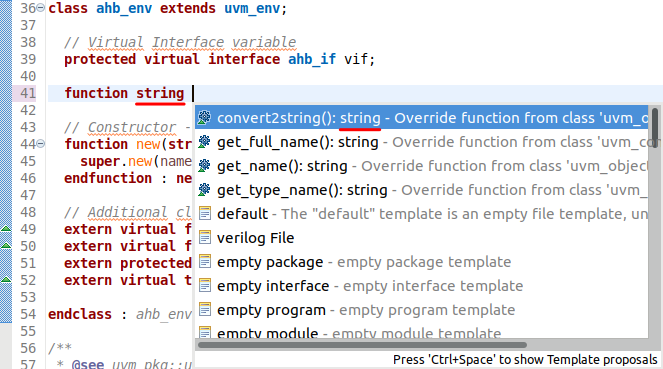Click the ahb_env class name on line 36

coord(124,8)
